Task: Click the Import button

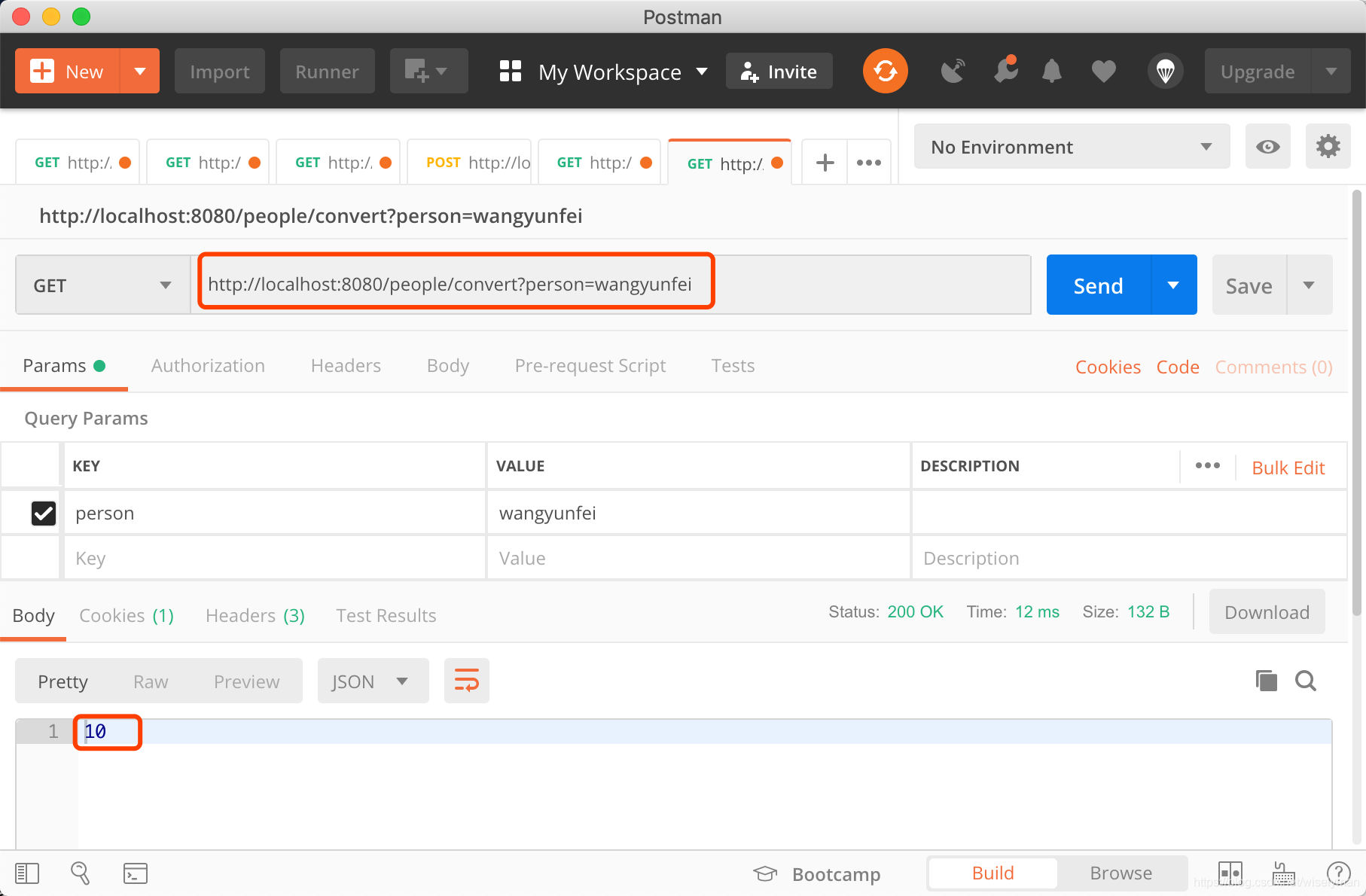Action: pyautogui.click(x=219, y=72)
